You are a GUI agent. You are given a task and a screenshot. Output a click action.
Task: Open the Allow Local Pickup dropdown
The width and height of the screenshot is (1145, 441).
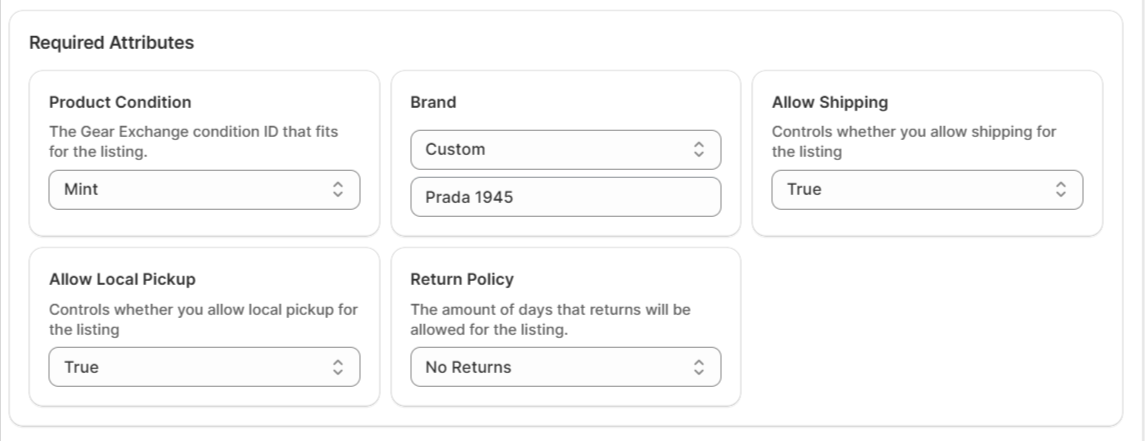204,367
